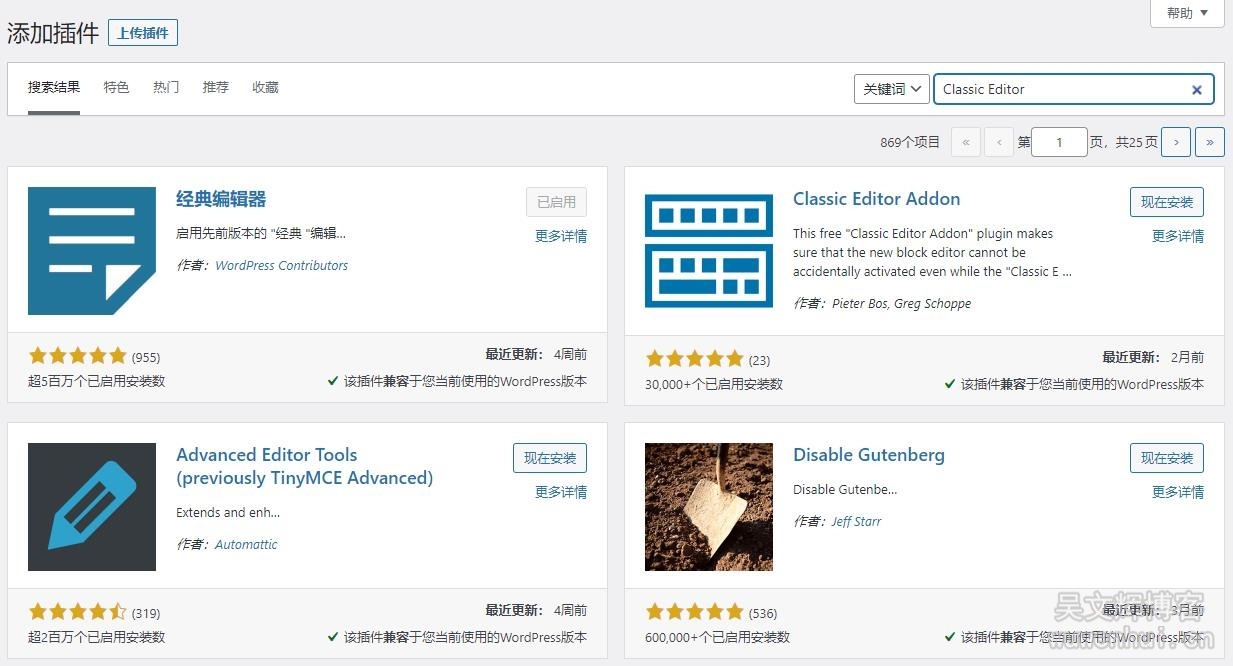
Task: Click the 上传插件 button
Action: [x=143, y=33]
